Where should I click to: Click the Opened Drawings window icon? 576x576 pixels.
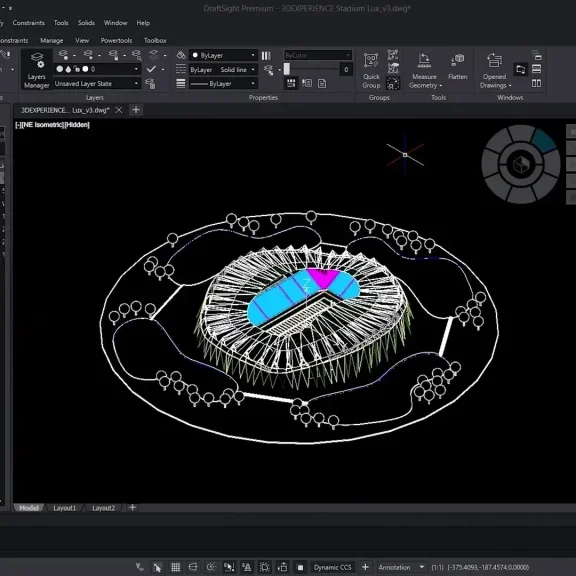pyautogui.click(x=494, y=60)
